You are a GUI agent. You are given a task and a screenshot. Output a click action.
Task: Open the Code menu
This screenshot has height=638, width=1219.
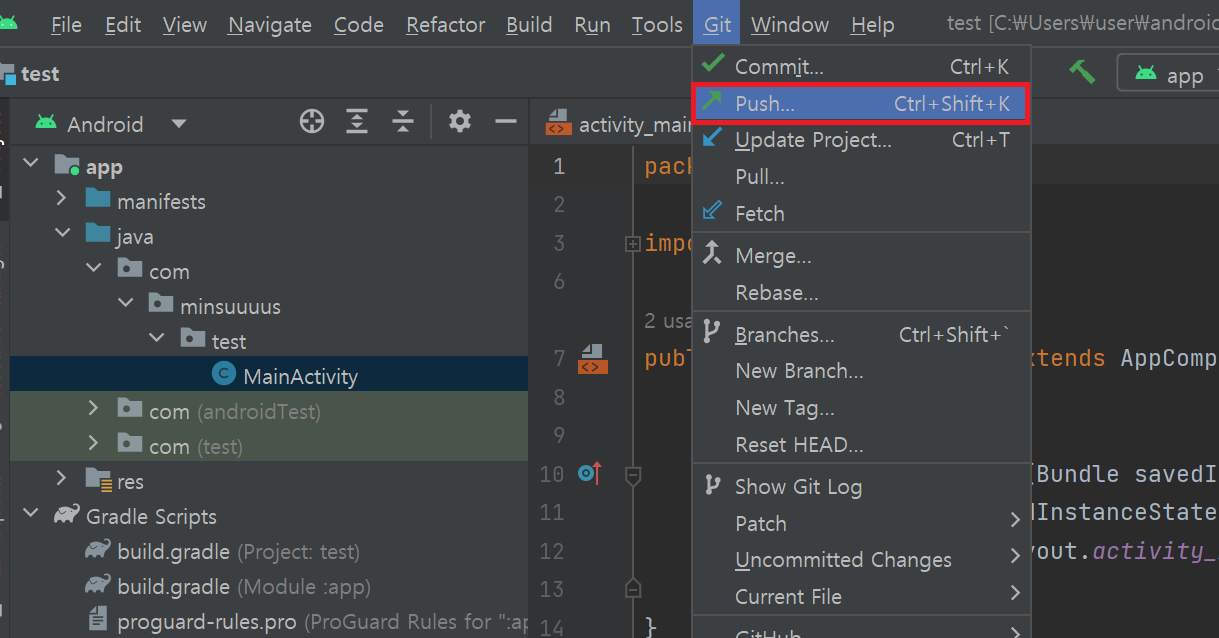pos(359,25)
